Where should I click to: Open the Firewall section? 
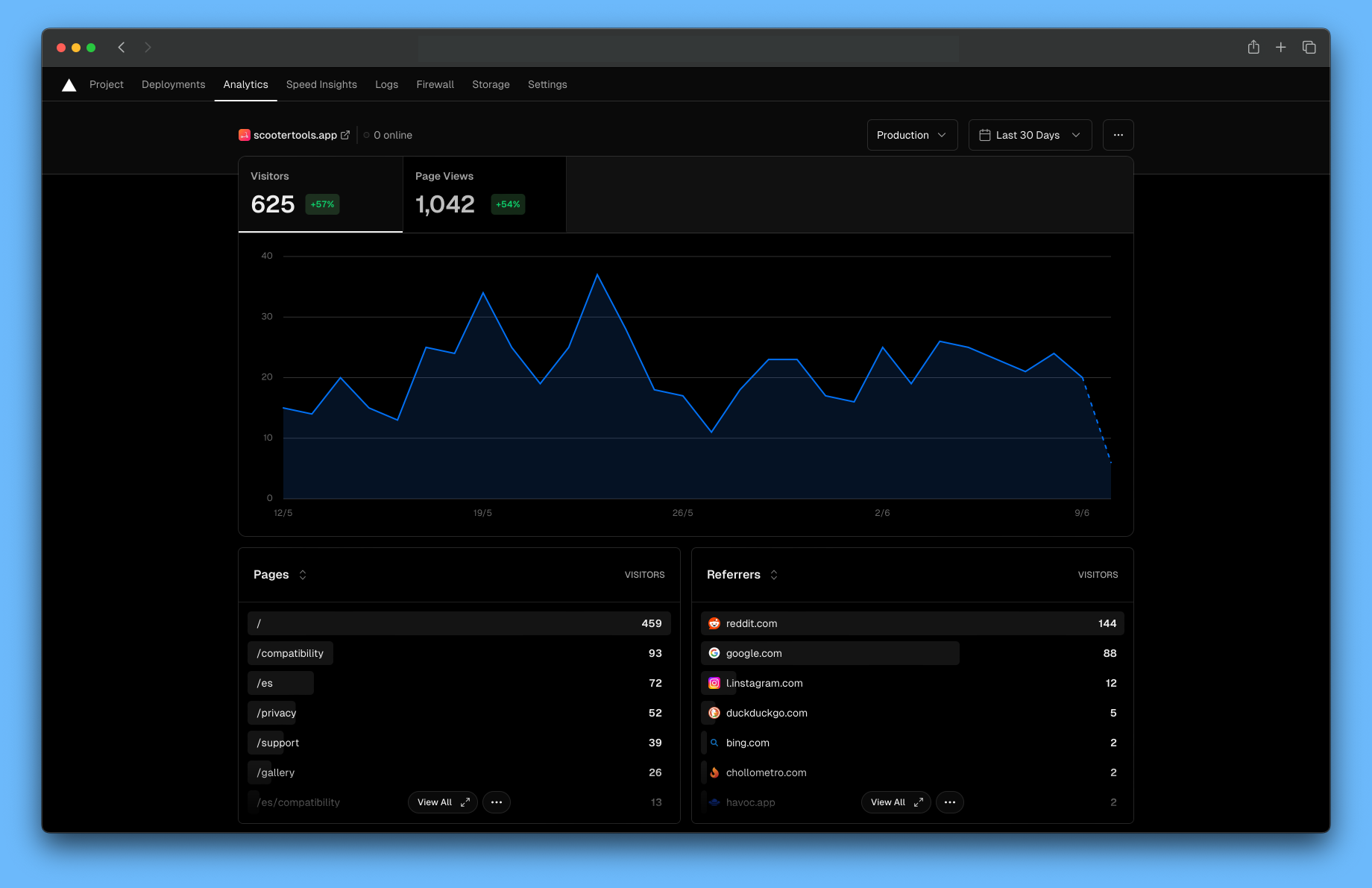[435, 84]
